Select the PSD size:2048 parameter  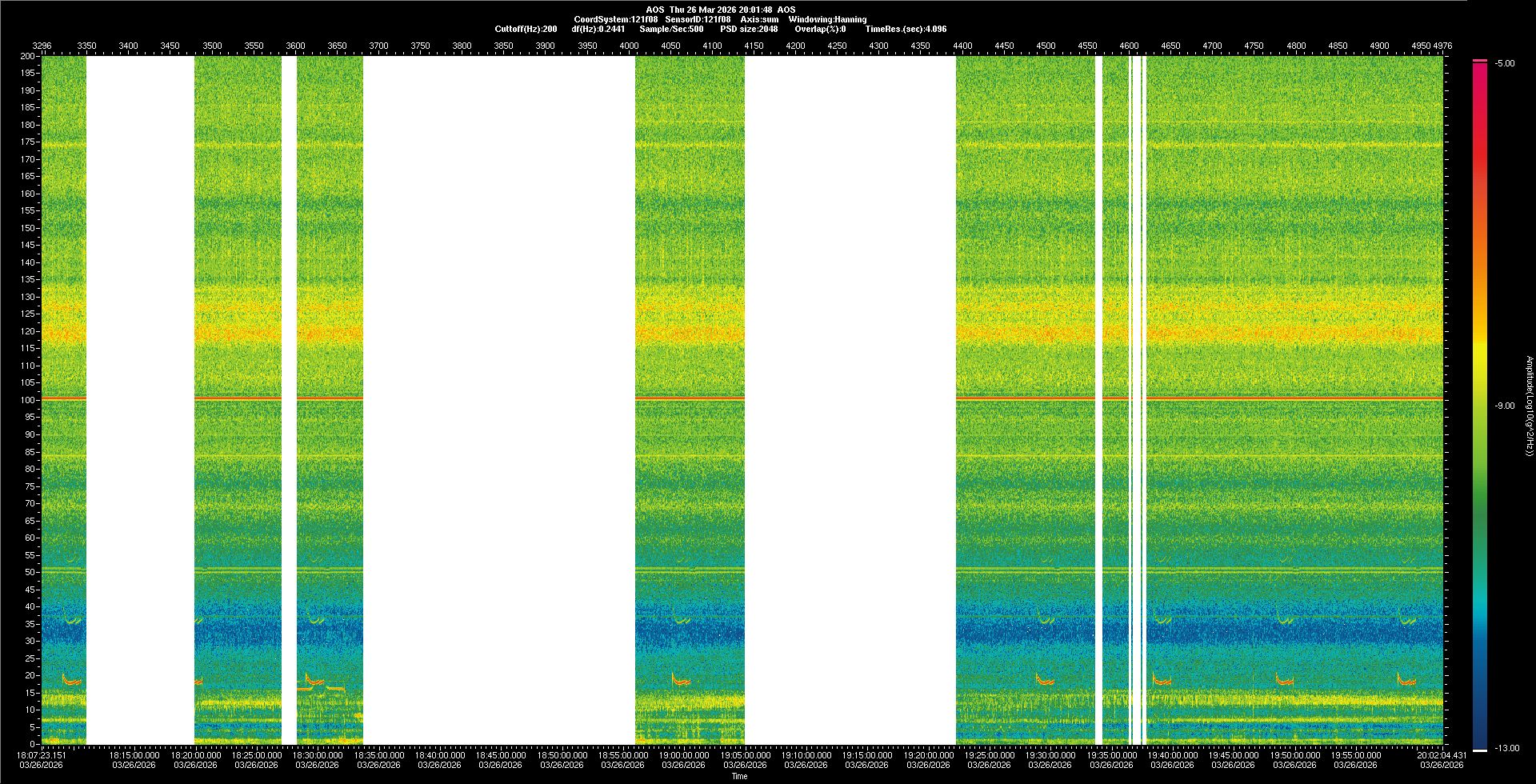[x=748, y=29]
